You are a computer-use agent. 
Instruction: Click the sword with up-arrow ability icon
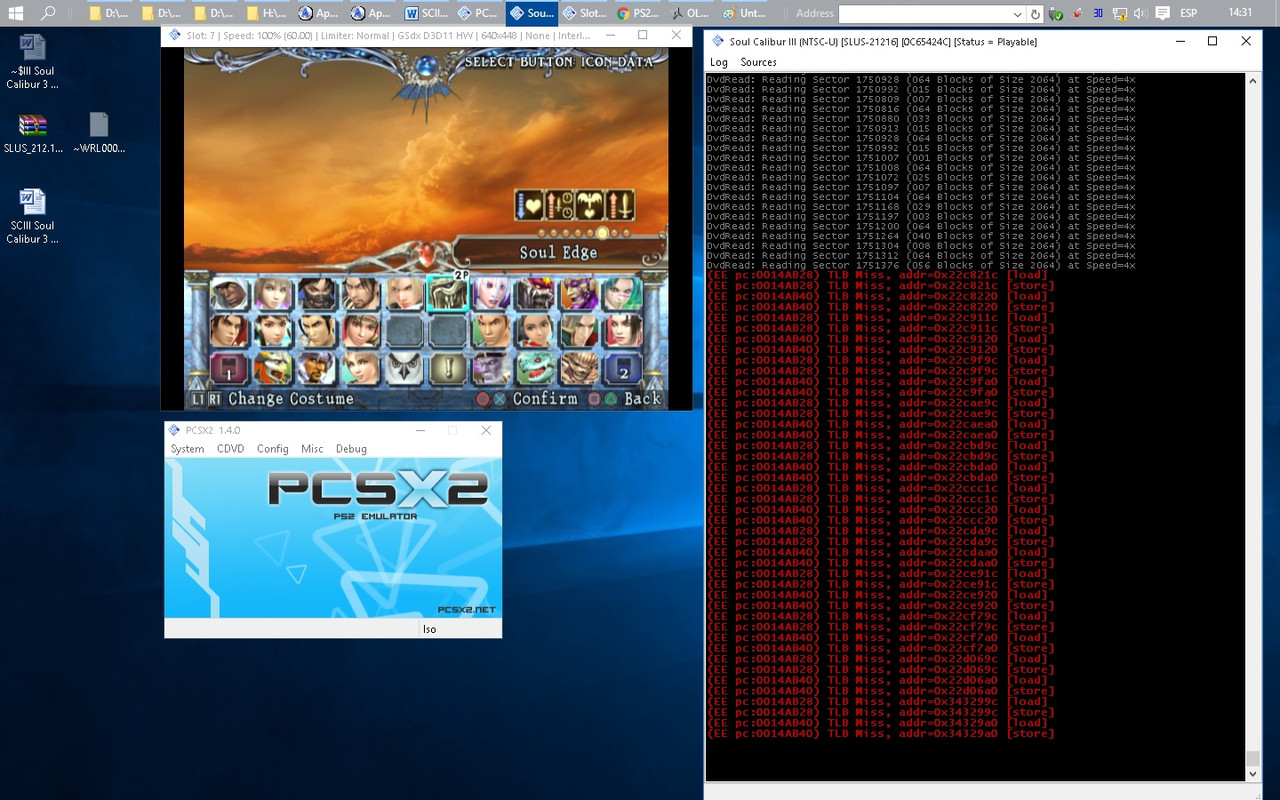pos(620,205)
